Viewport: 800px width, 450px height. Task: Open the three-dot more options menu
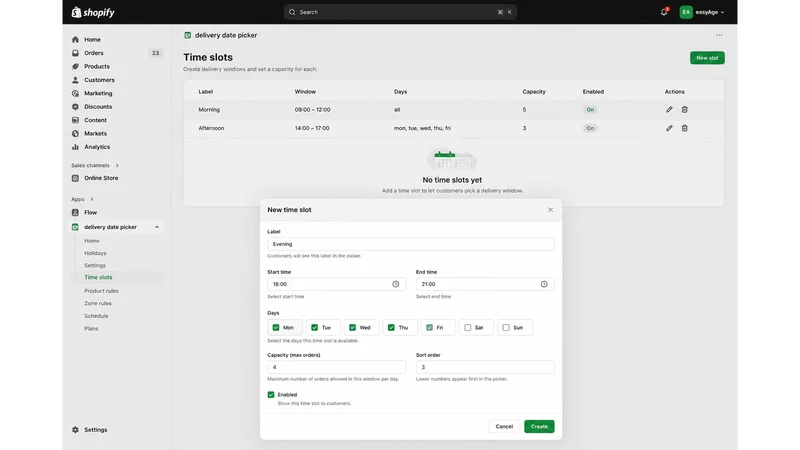[x=719, y=35]
